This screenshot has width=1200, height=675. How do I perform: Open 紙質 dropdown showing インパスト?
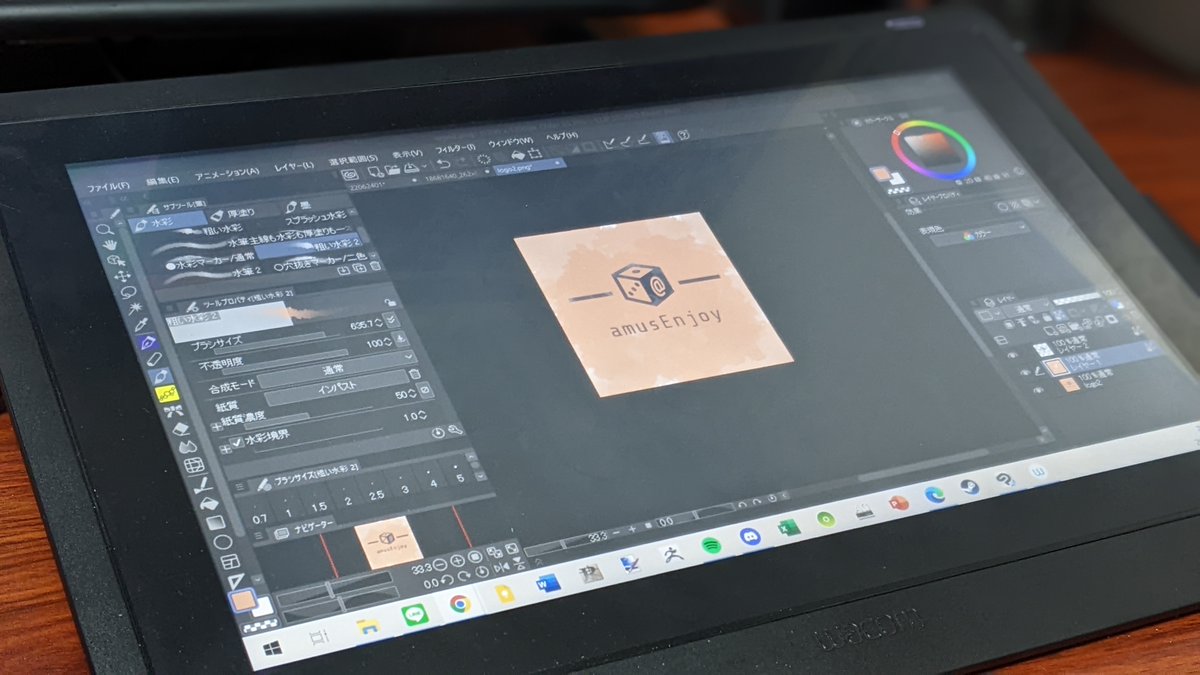[337, 388]
